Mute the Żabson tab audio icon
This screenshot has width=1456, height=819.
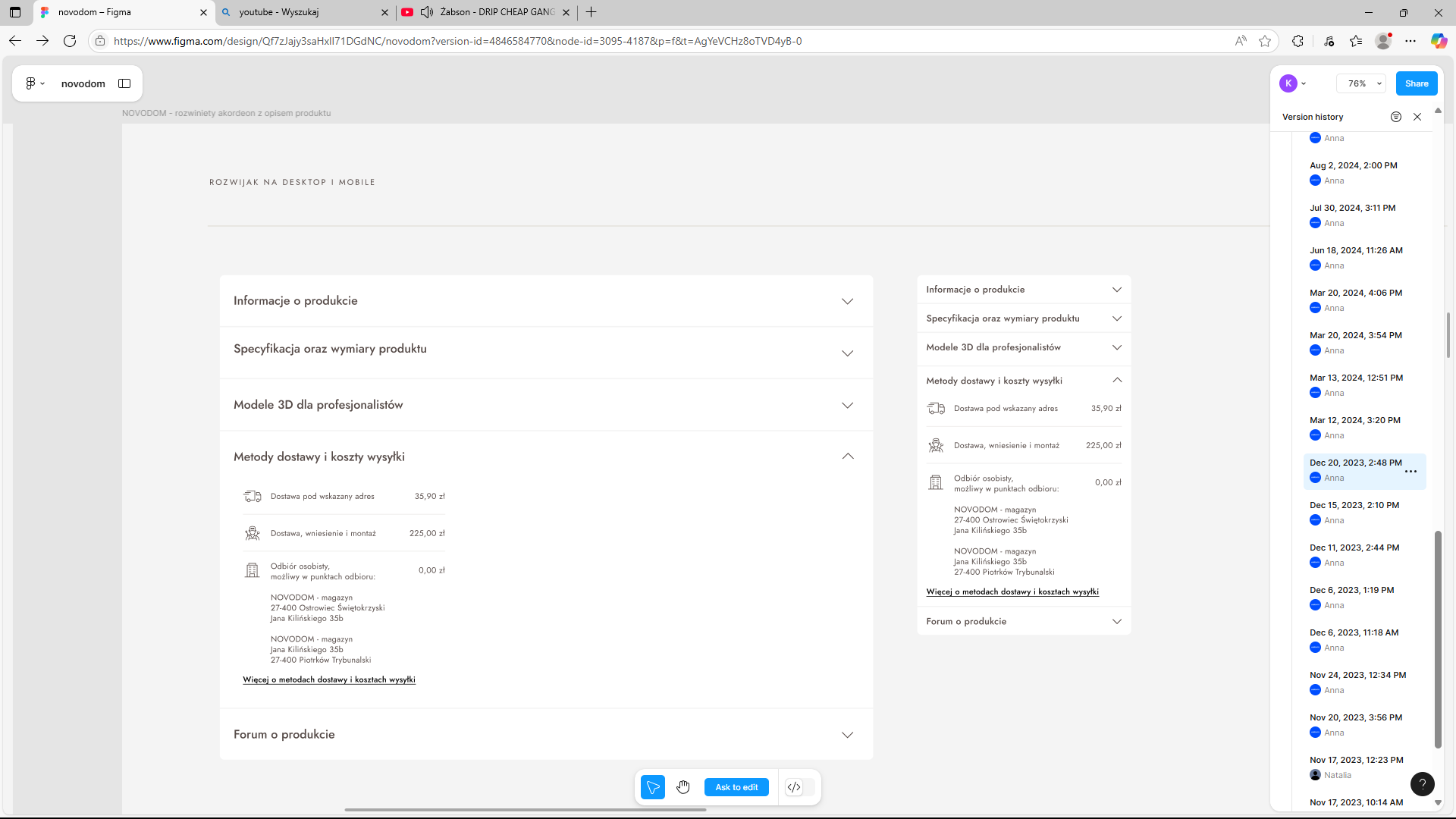pyautogui.click(x=427, y=12)
